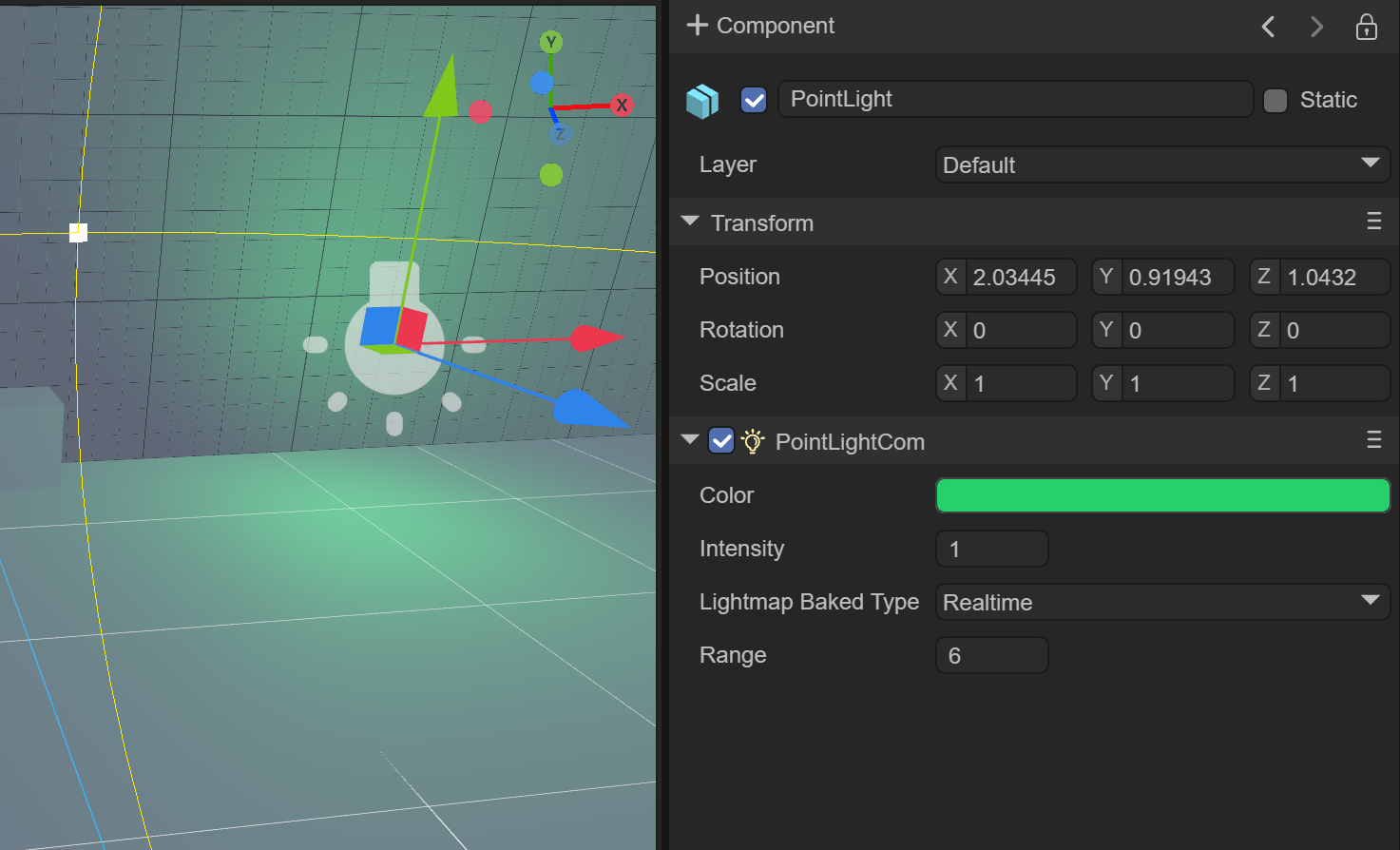Click the blue cube node icon

(x=702, y=101)
